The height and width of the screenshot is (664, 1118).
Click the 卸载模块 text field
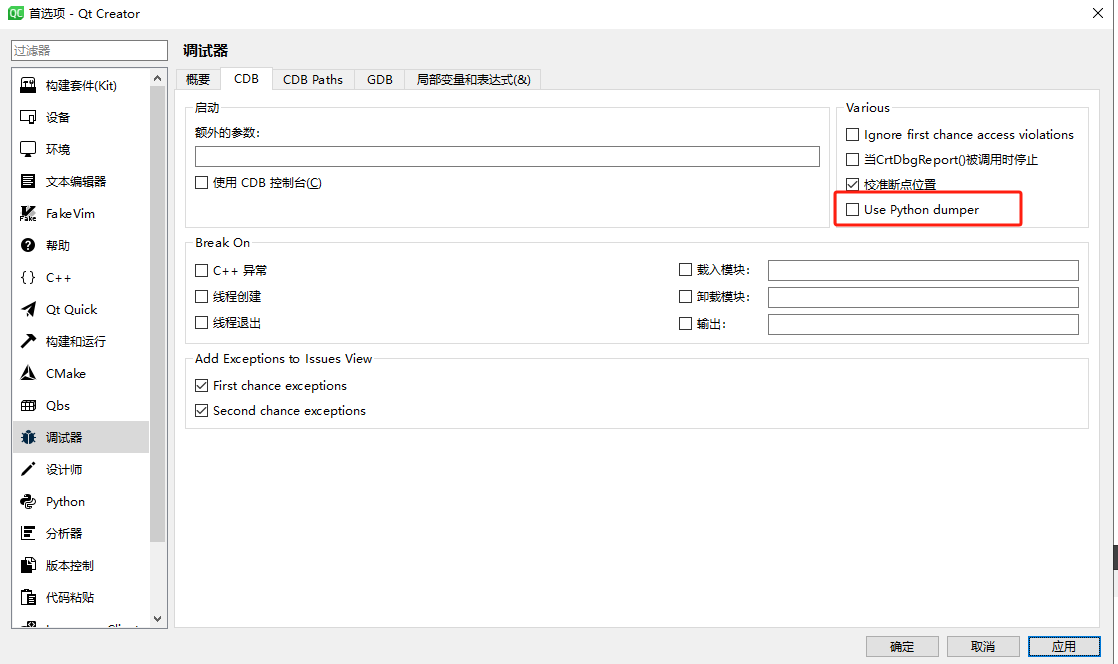[923, 297]
